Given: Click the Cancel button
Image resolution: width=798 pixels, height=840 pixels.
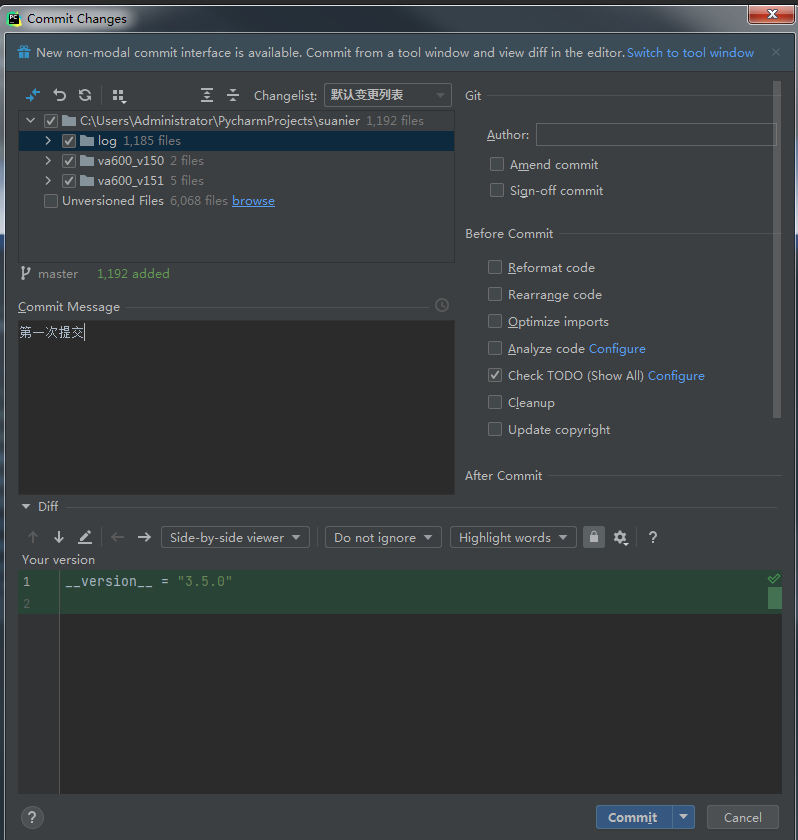Looking at the screenshot, I should [742, 818].
